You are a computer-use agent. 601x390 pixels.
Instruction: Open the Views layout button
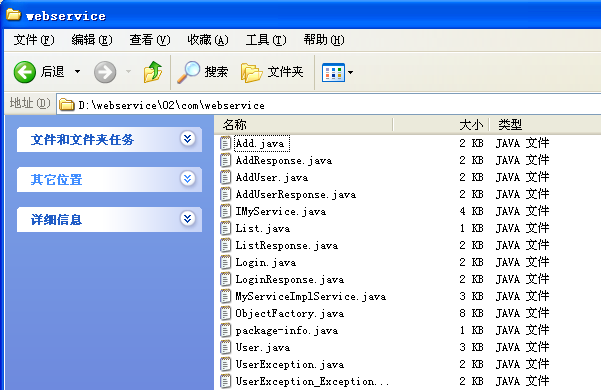coord(333,72)
